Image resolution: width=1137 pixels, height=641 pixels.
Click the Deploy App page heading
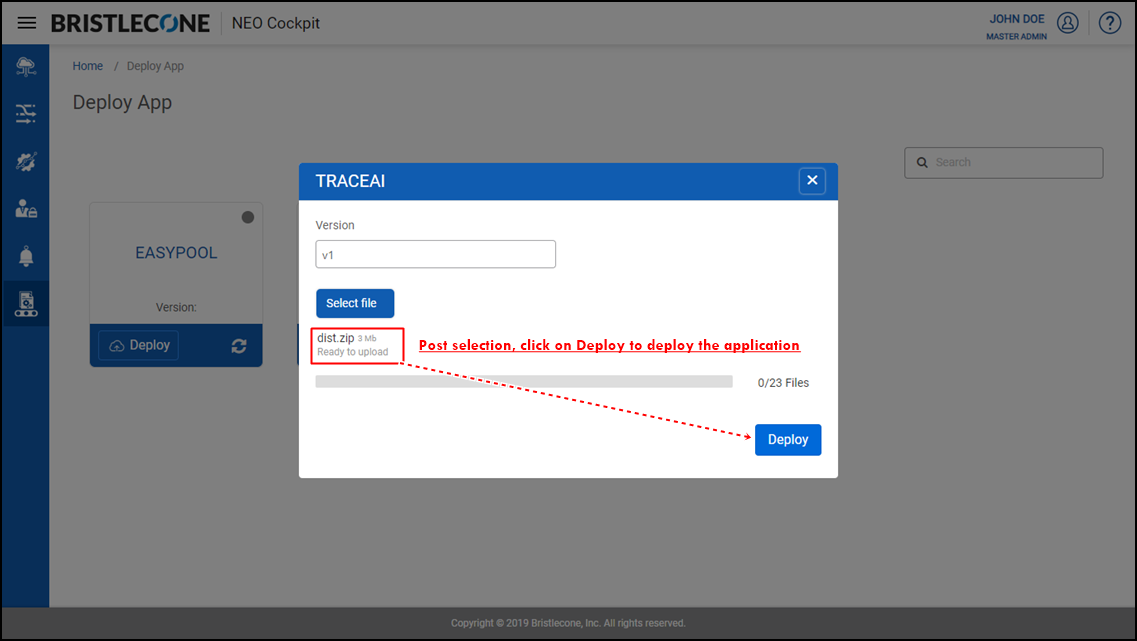coord(123,103)
